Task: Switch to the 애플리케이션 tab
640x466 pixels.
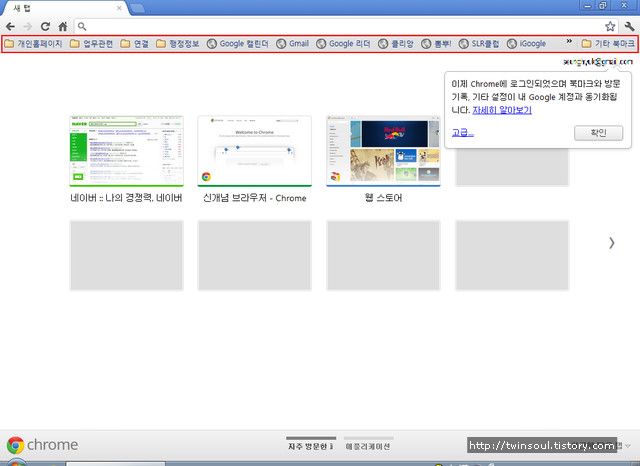Action: click(368, 446)
